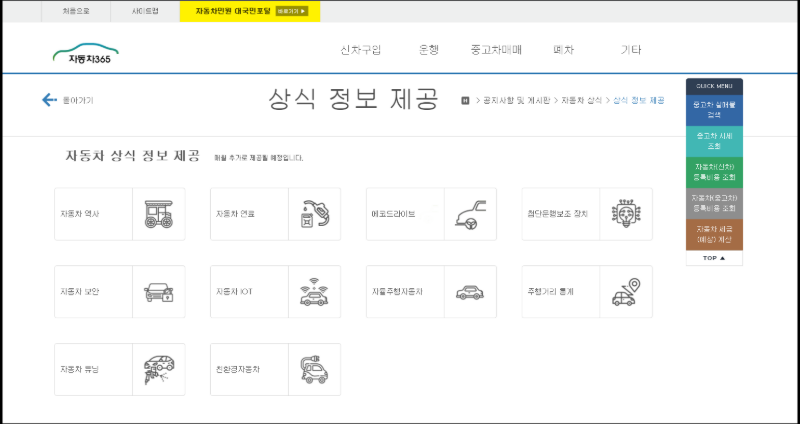Open the 폐차 menu
This screenshot has height=424, width=800.
click(x=563, y=50)
